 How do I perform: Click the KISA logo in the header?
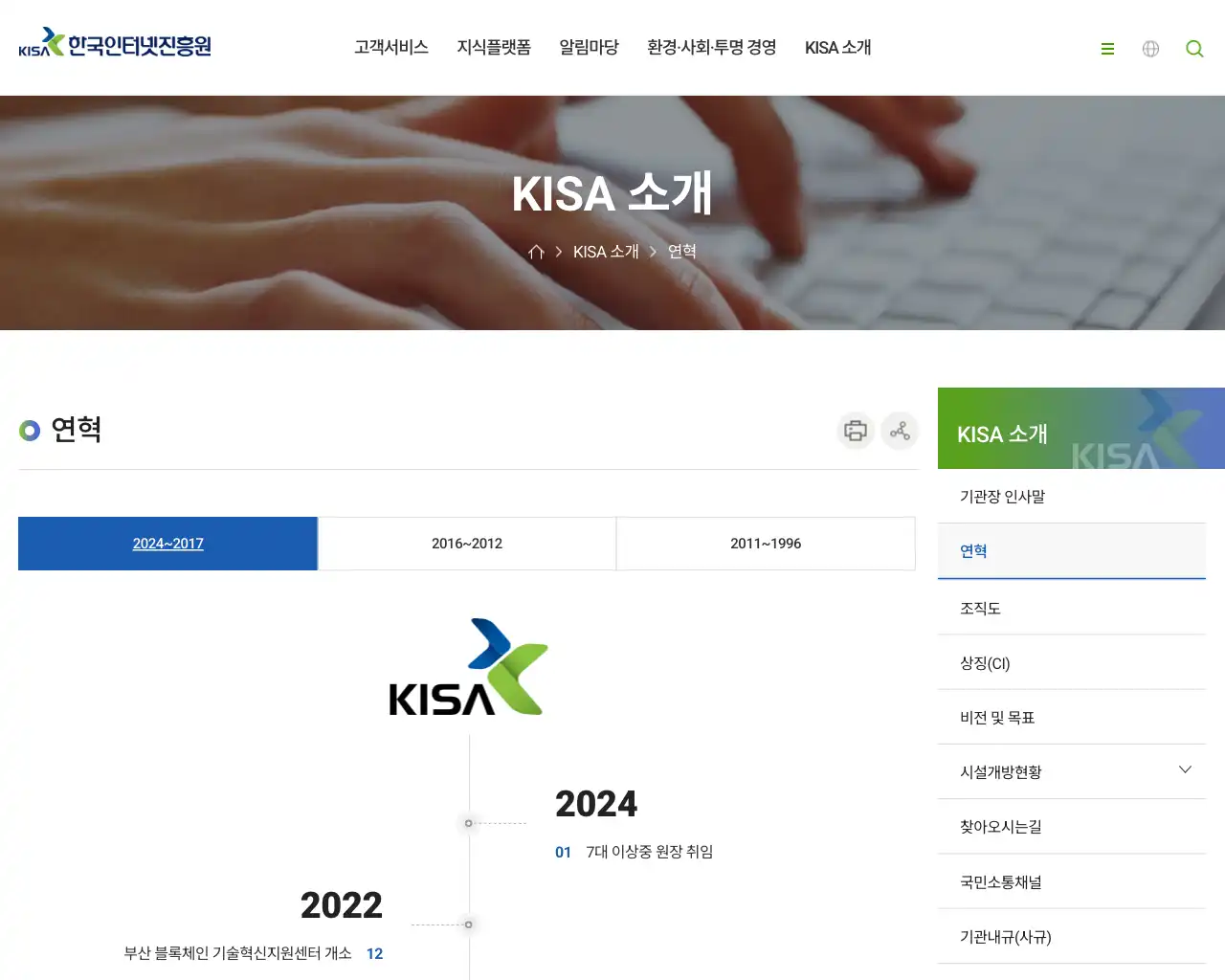[115, 43]
